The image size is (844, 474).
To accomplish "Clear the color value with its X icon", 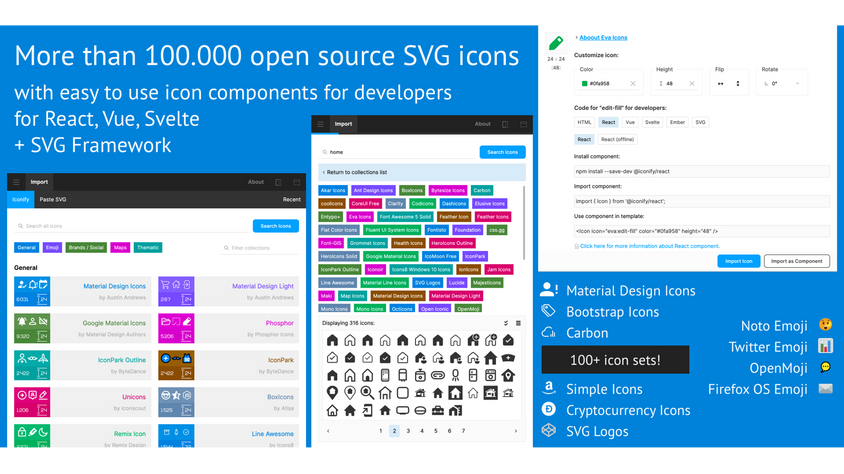I will (x=633, y=83).
